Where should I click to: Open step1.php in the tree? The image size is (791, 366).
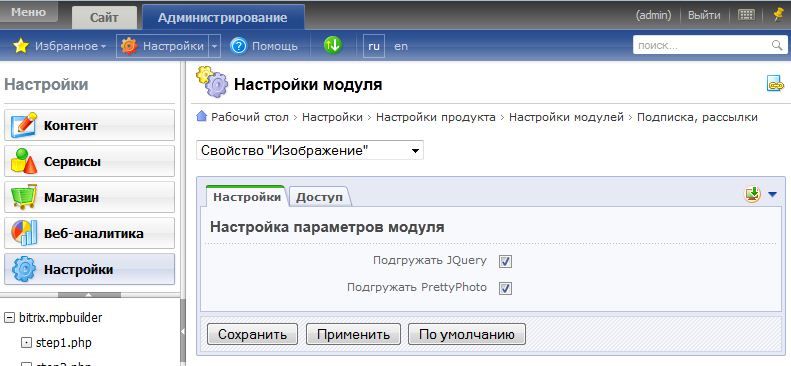[x=64, y=343]
